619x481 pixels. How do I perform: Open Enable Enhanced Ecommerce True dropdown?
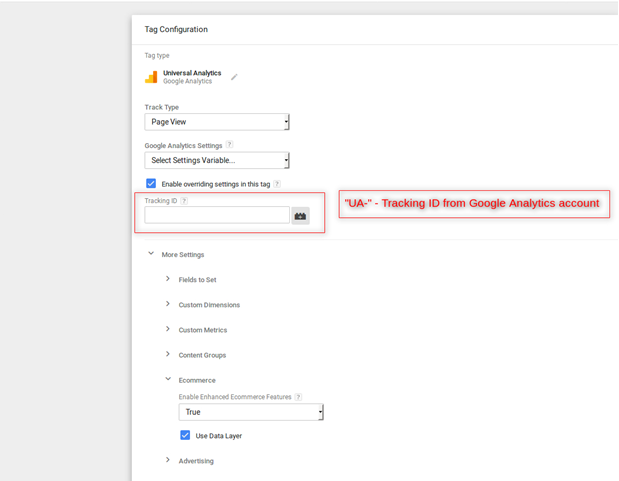(251, 412)
